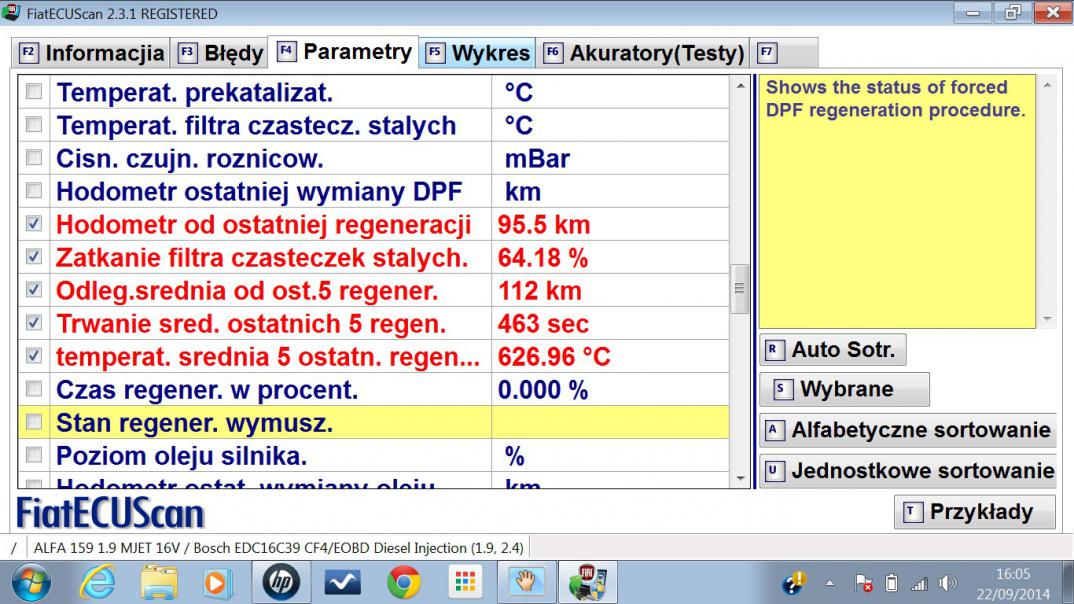Open Action Center flag icon
Viewport: 1074px width, 604px height.
(x=864, y=583)
